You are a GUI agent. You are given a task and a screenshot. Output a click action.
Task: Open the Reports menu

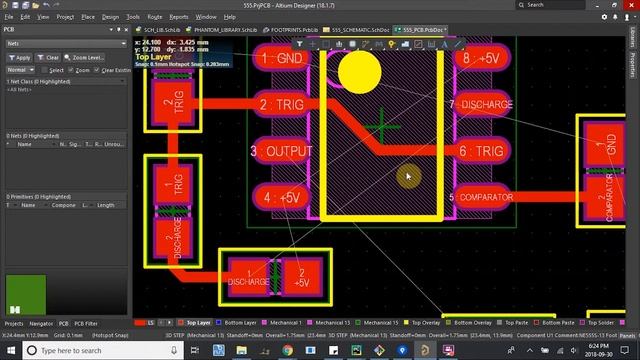coord(179,17)
